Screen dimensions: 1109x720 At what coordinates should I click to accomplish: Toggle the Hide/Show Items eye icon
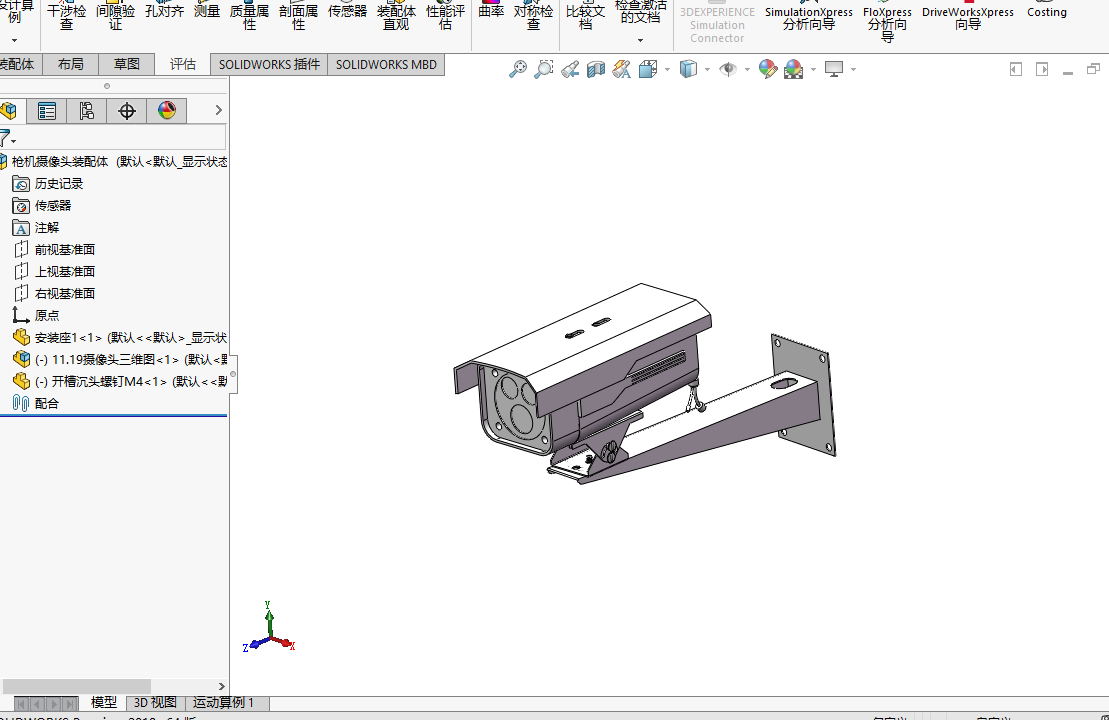tap(728, 69)
